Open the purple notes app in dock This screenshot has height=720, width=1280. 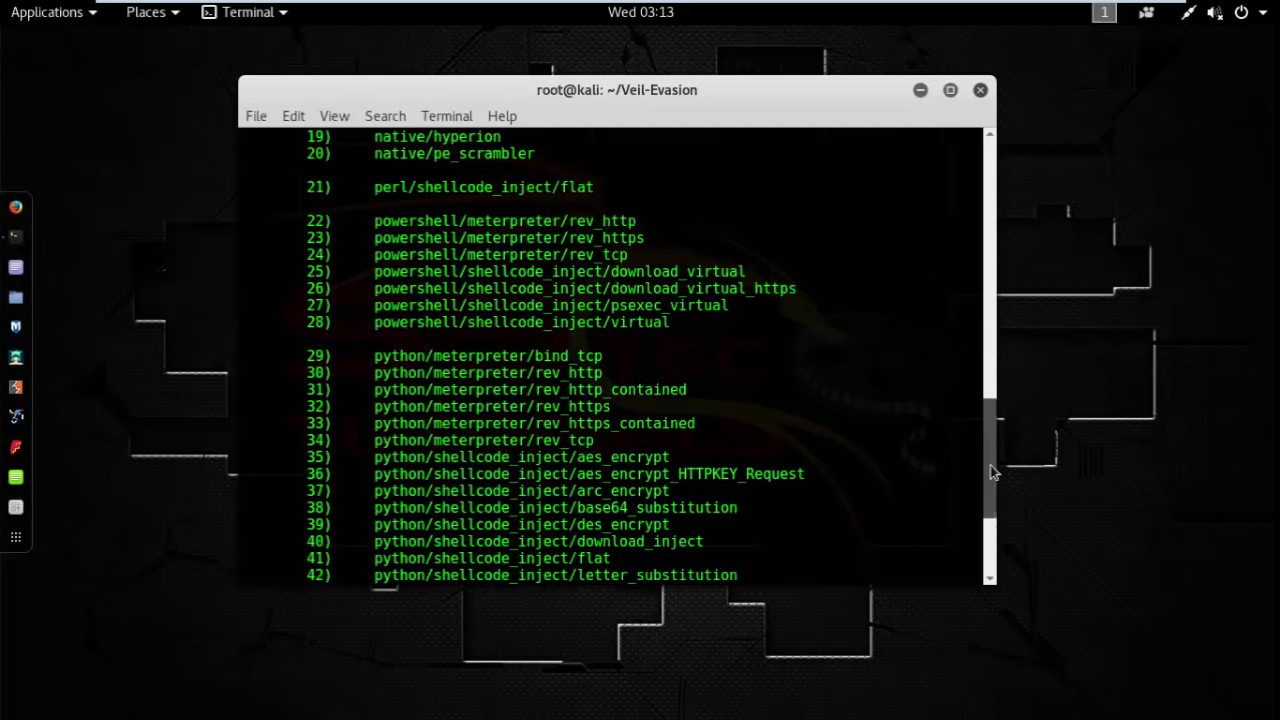tap(16, 267)
